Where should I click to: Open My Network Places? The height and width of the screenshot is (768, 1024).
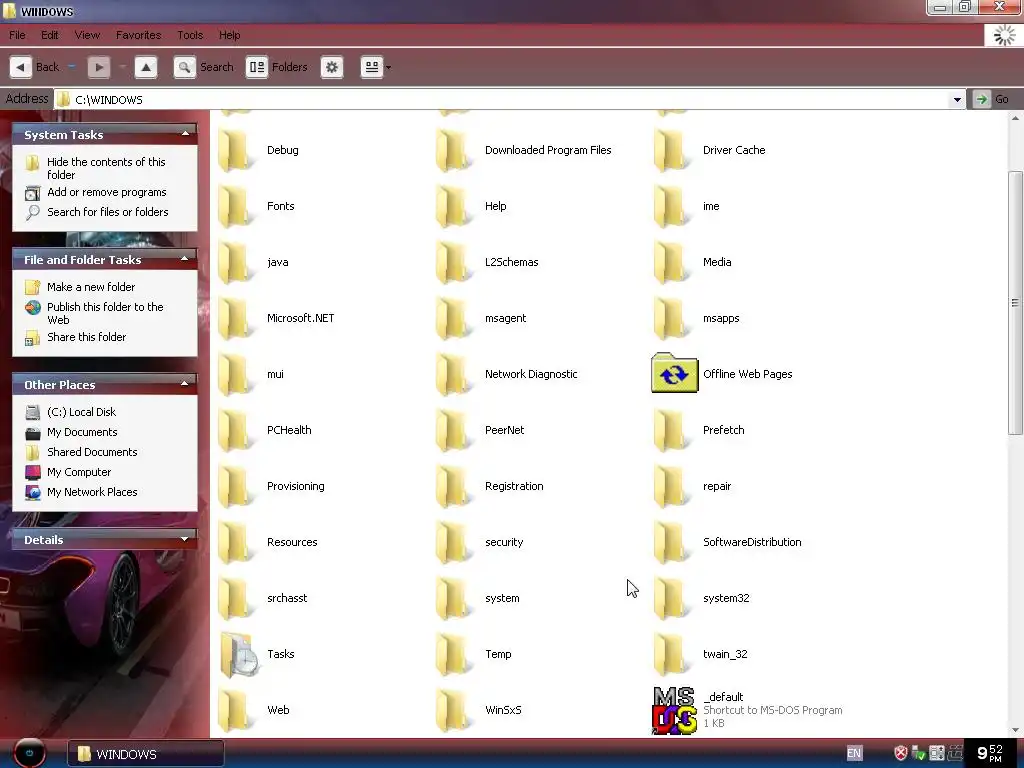click(92, 492)
